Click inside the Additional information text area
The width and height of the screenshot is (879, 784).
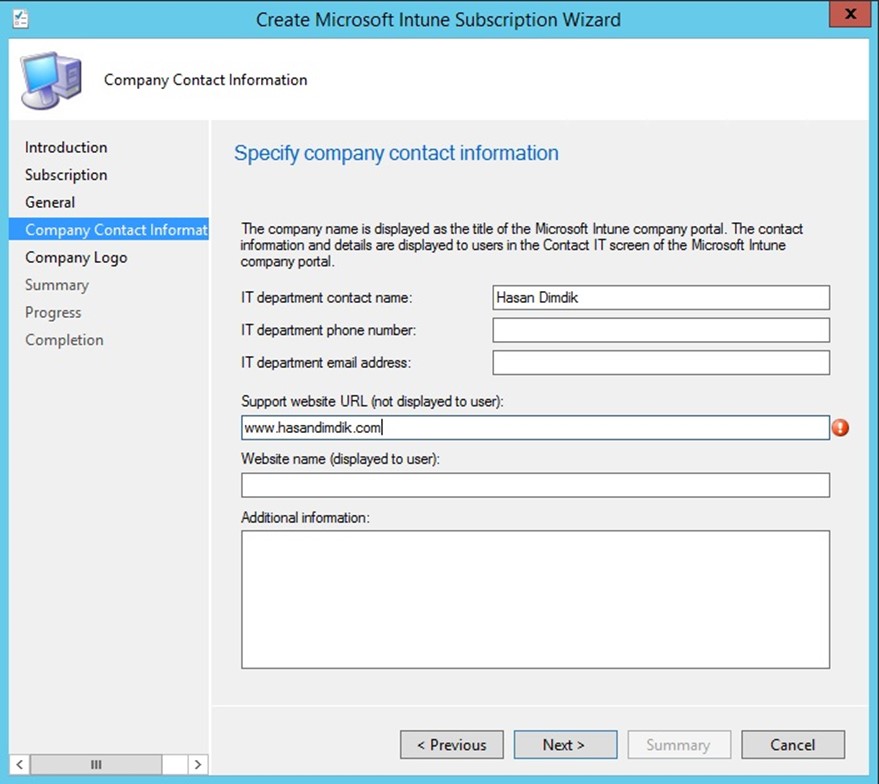(x=535, y=600)
